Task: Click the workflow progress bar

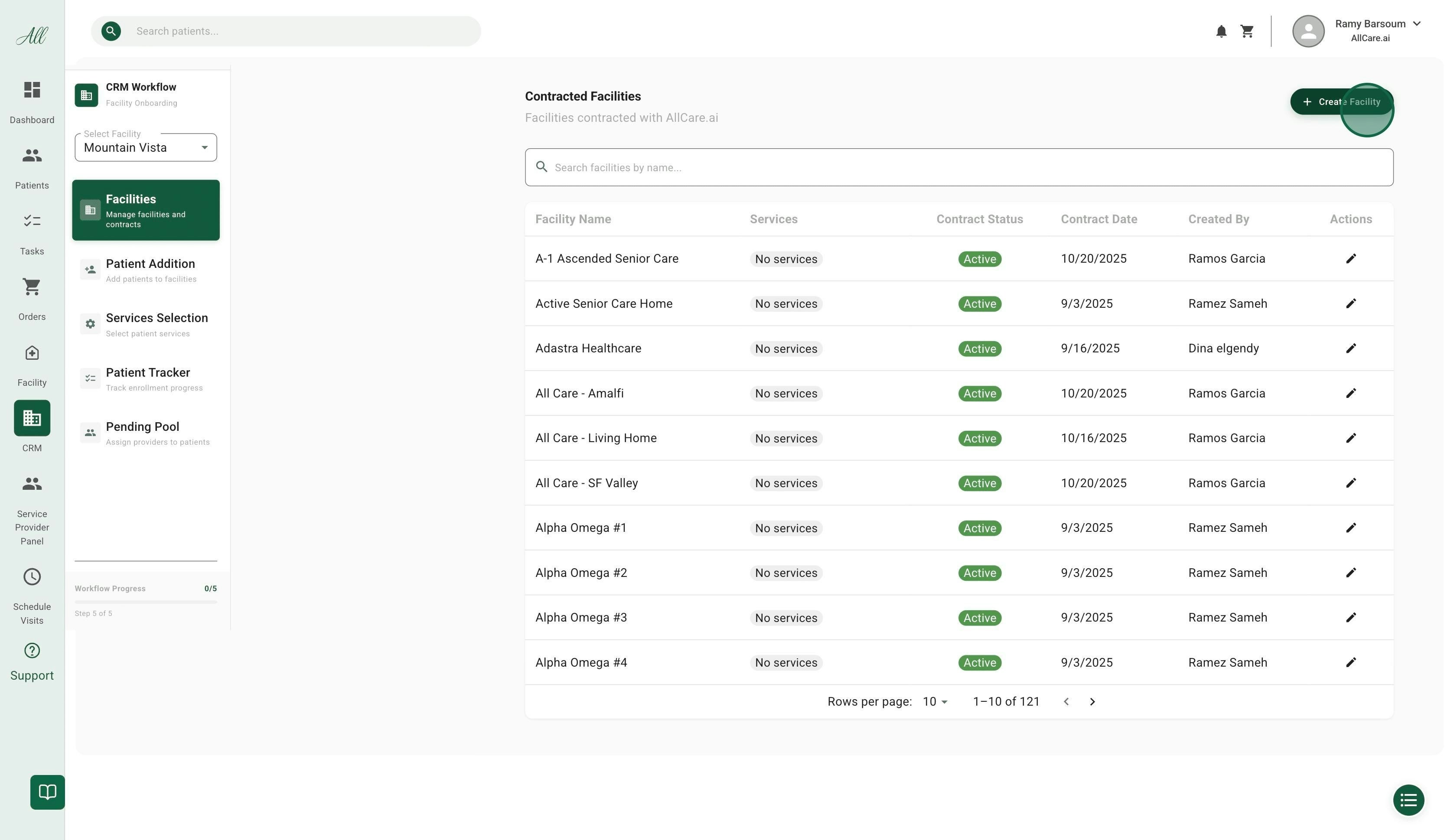Action: coord(146,602)
